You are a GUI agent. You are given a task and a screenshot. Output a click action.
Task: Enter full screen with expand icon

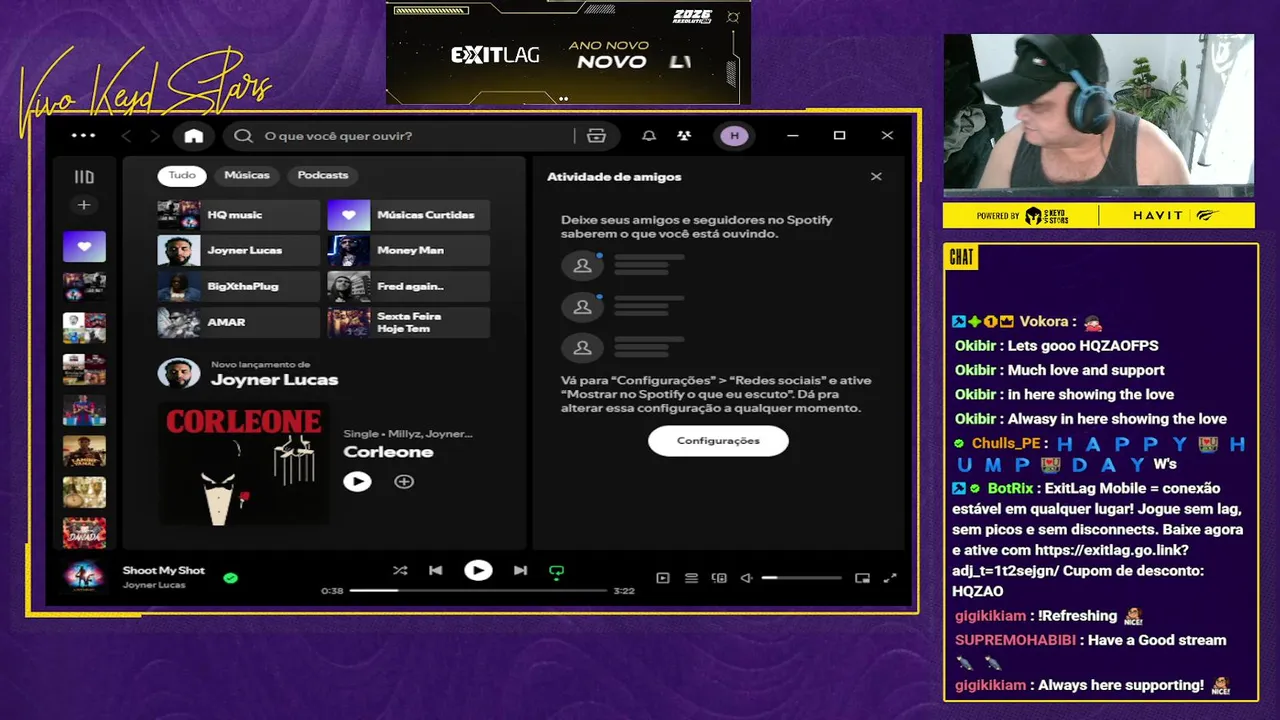point(890,578)
